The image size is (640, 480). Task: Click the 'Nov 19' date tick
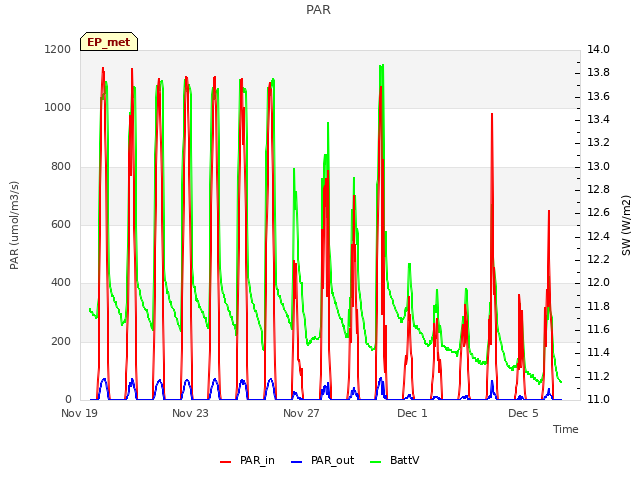click(79, 413)
